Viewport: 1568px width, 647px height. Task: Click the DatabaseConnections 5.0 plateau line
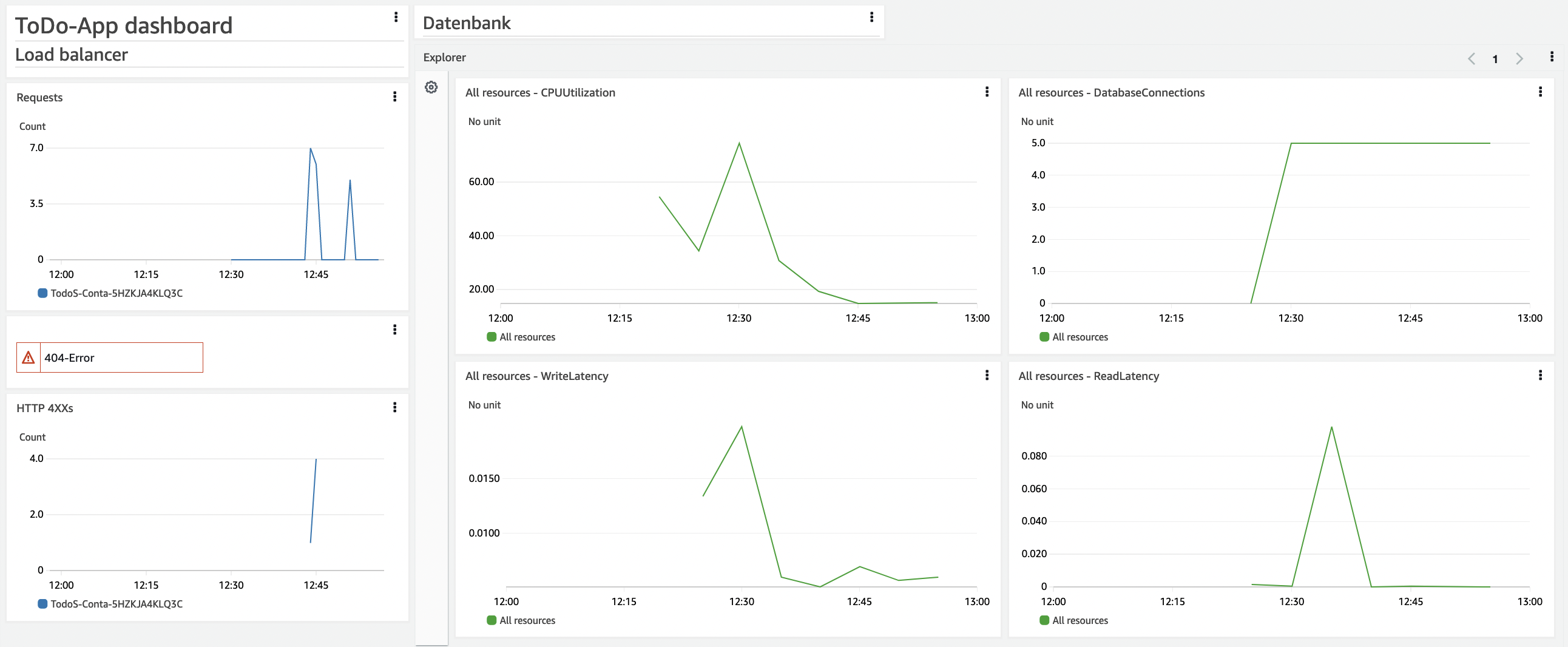tap(1390, 143)
